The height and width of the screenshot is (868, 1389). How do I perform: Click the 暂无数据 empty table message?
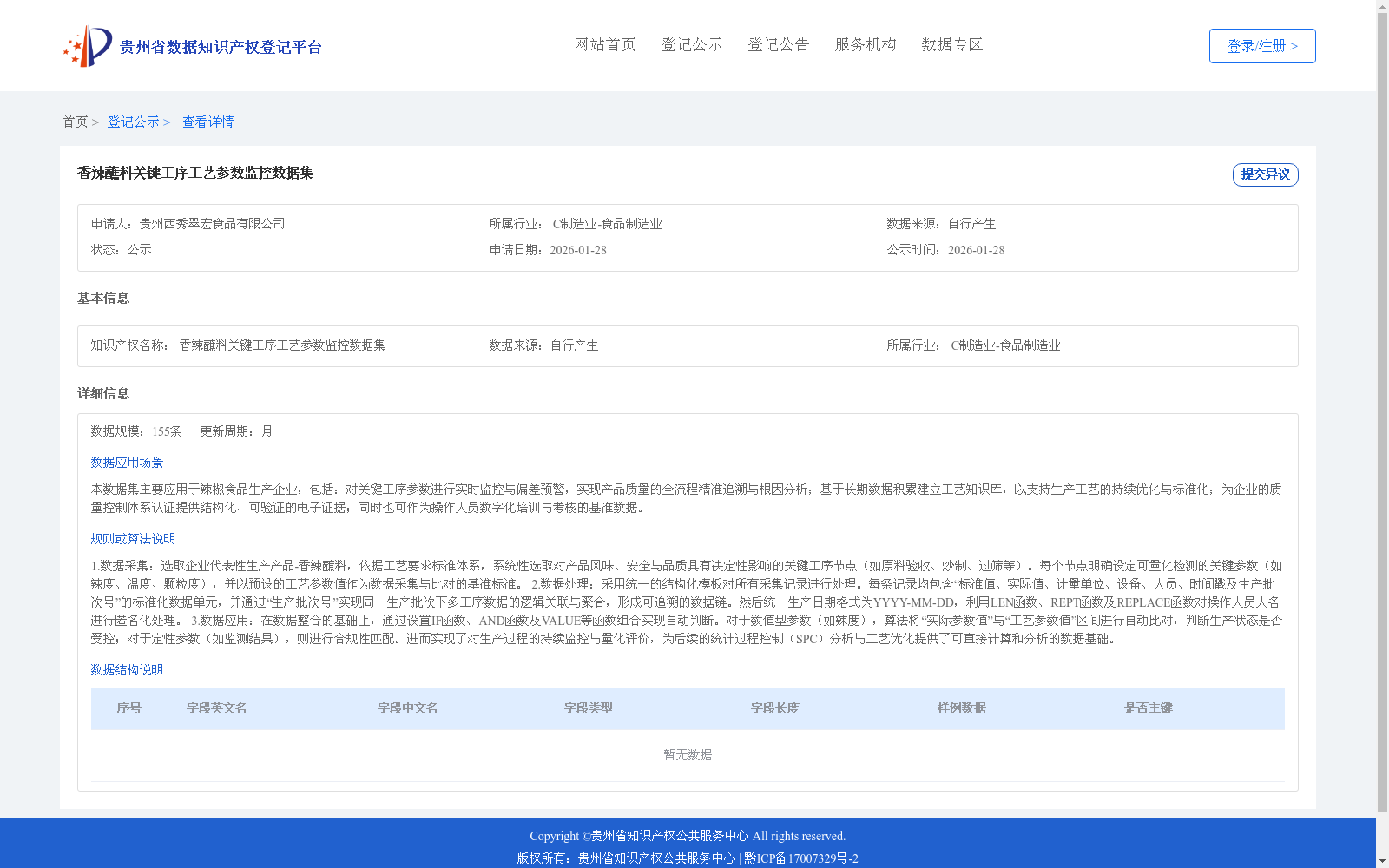click(688, 755)
